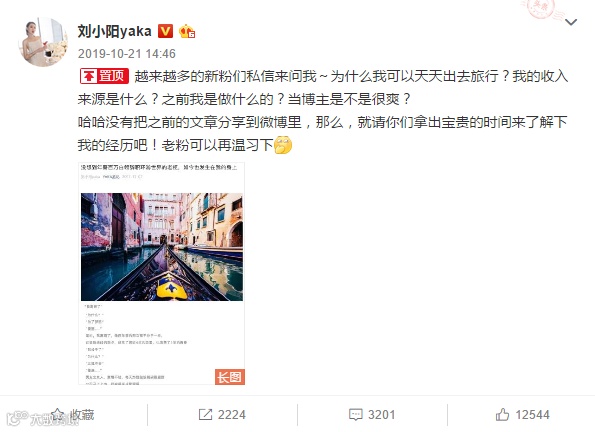Image resolution: width=595 pixels, height=432 pixels.
Task: Click the 长图 long-image label
Action: (x=230, y=377)
